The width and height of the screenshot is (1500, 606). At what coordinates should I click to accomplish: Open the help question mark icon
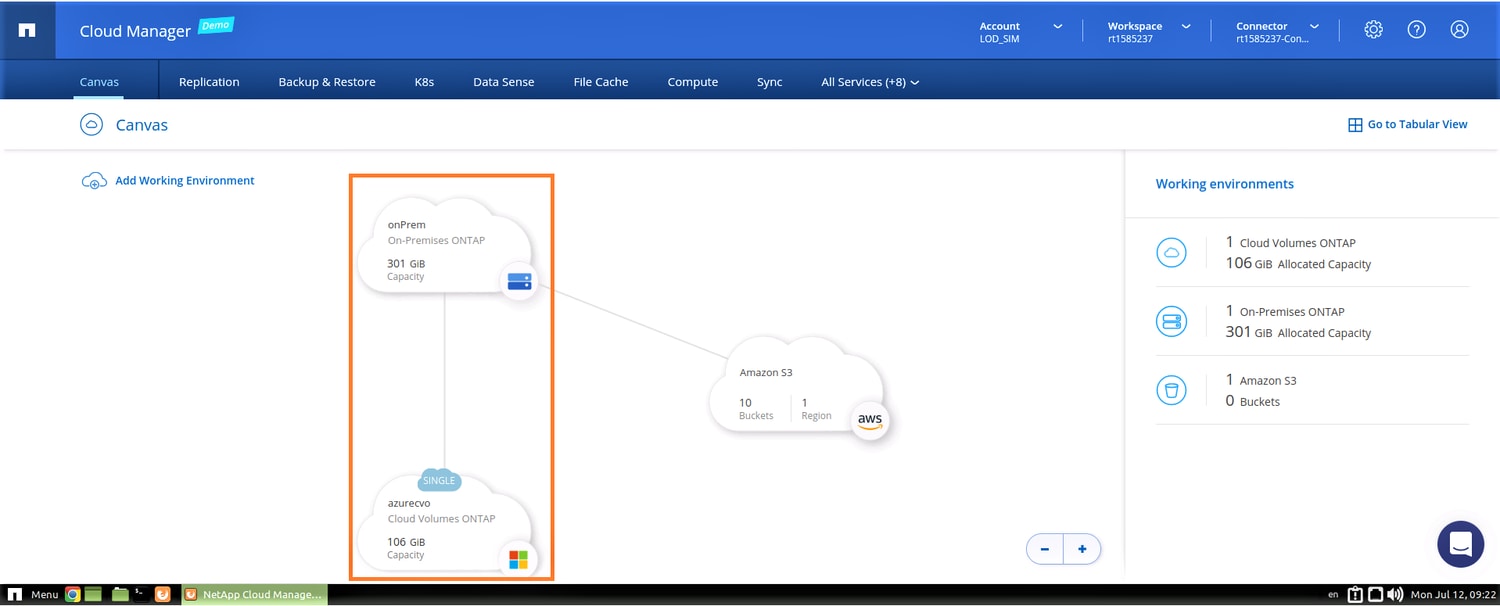coord(1416,29)
